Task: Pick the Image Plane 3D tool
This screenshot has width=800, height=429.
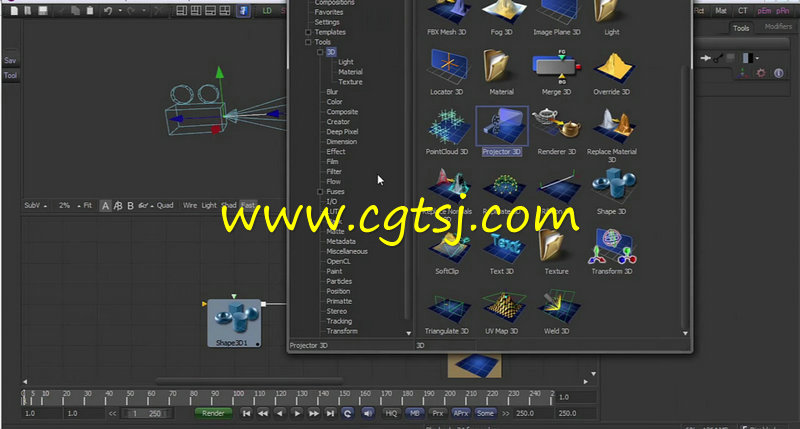Action: click(557, 13)
